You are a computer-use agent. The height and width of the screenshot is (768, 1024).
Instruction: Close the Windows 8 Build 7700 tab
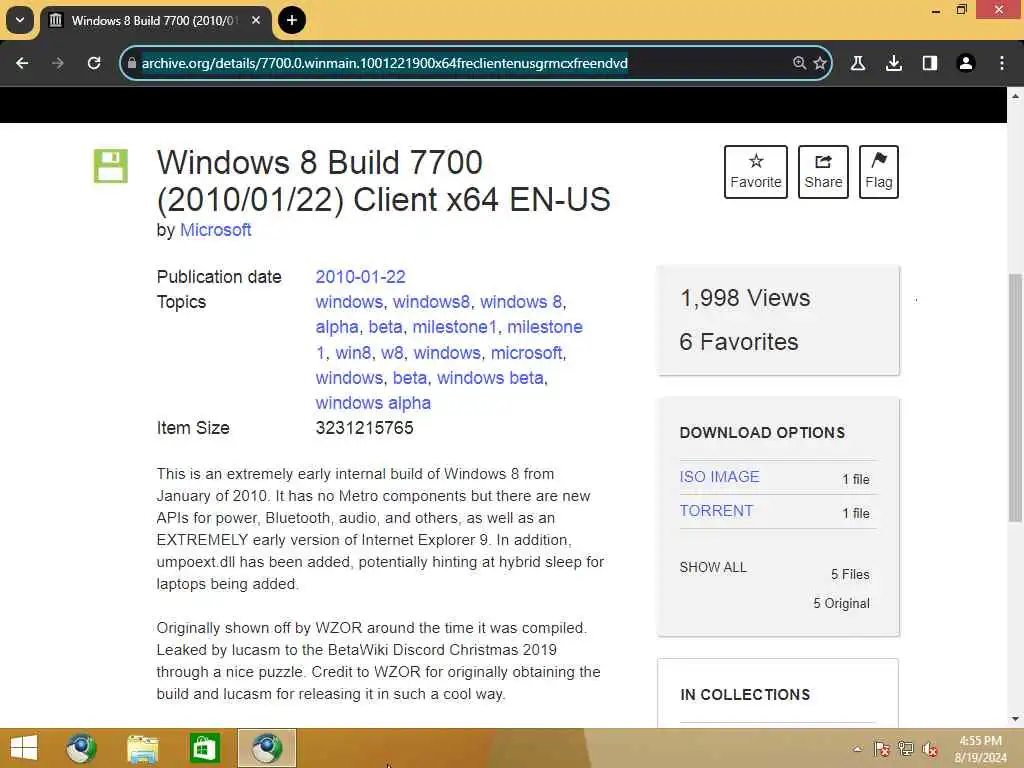tap(256, 20)
